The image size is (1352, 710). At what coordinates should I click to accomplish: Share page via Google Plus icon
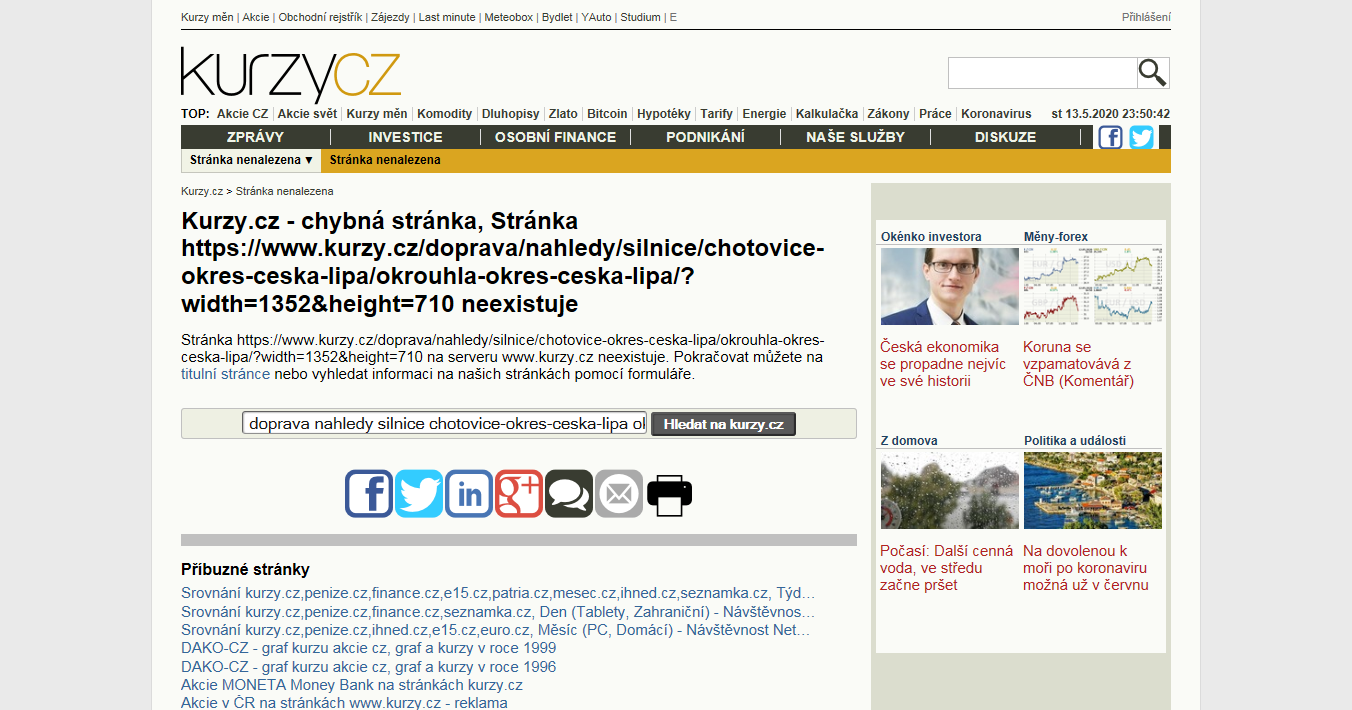(519, 494)
